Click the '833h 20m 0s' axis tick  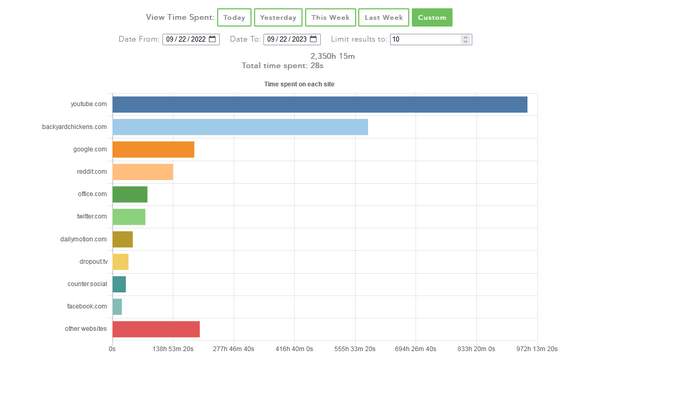(x=476, y=349)
